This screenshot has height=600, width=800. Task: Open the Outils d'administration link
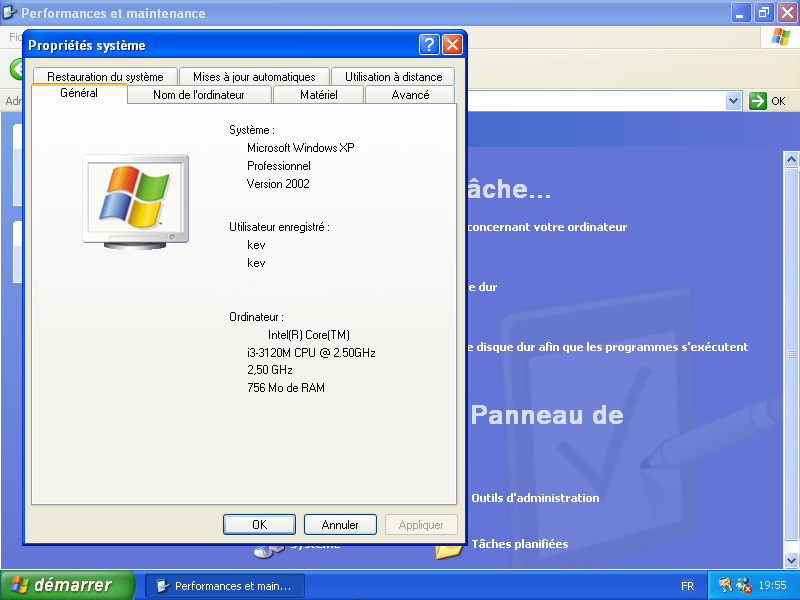(535, 498)
